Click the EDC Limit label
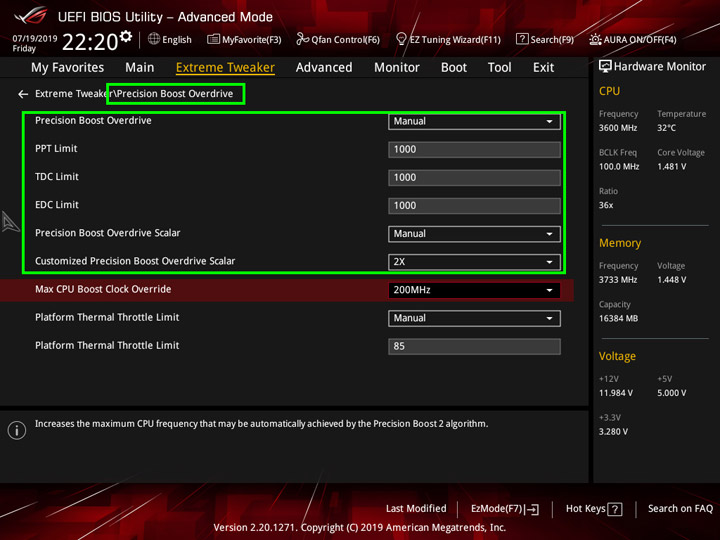This screenshot has height=540, width=720. click(x=56, y=205)
